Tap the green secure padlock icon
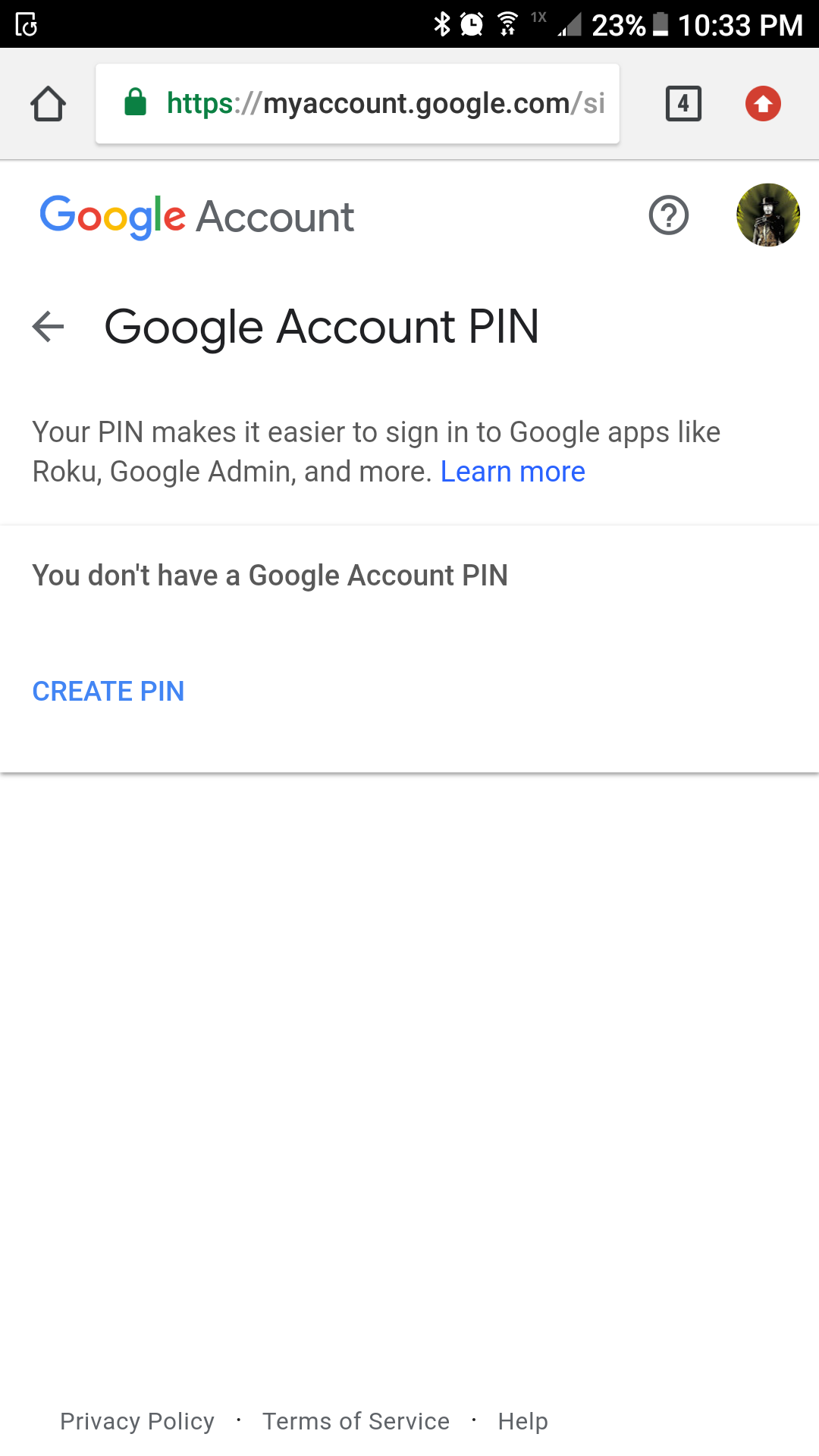This screenshot has width=819, height=1456. pos(135,102)
